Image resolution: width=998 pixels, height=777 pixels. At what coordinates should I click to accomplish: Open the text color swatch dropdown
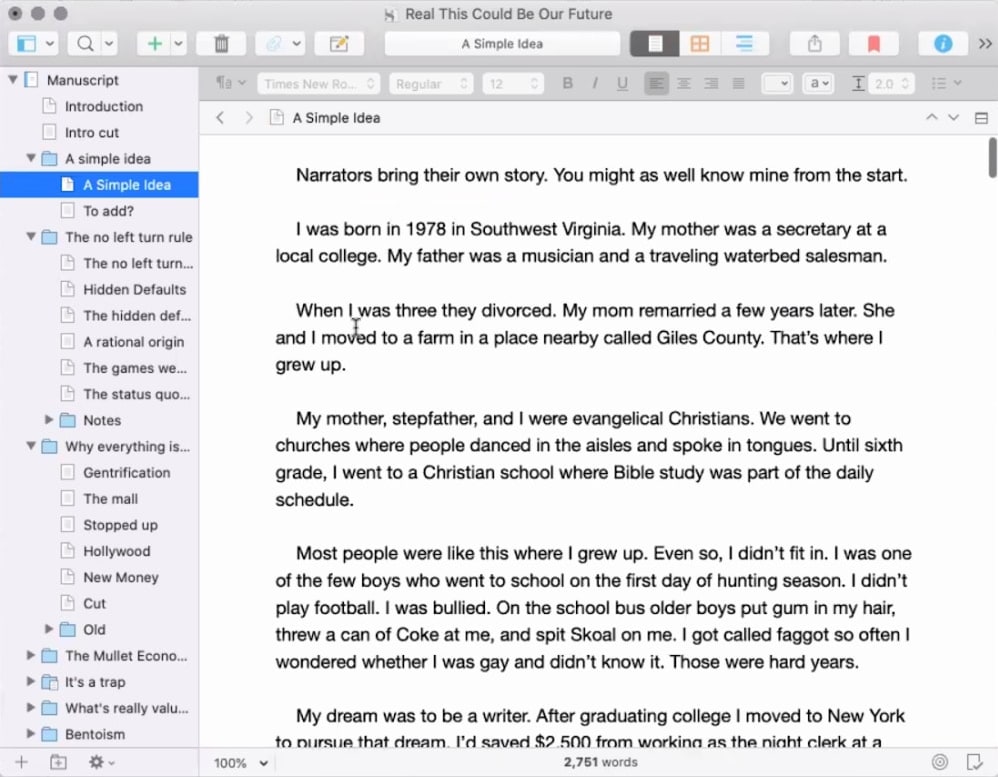coord(776,84)
